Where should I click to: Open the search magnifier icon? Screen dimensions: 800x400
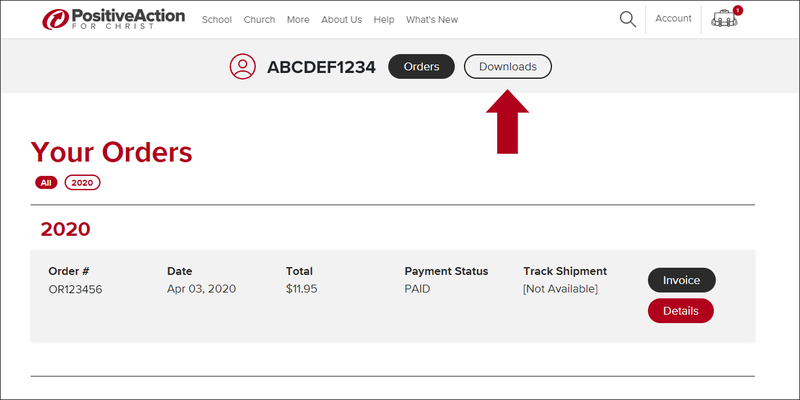point(628,19)
